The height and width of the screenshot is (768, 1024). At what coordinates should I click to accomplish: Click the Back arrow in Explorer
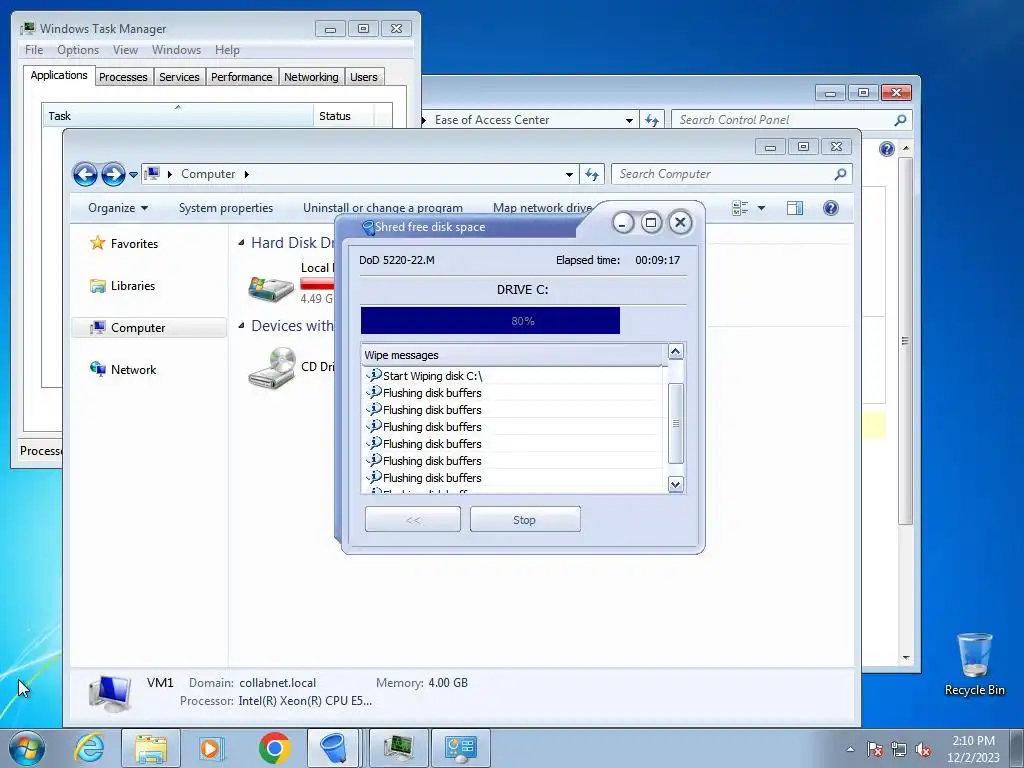[86, 174]
